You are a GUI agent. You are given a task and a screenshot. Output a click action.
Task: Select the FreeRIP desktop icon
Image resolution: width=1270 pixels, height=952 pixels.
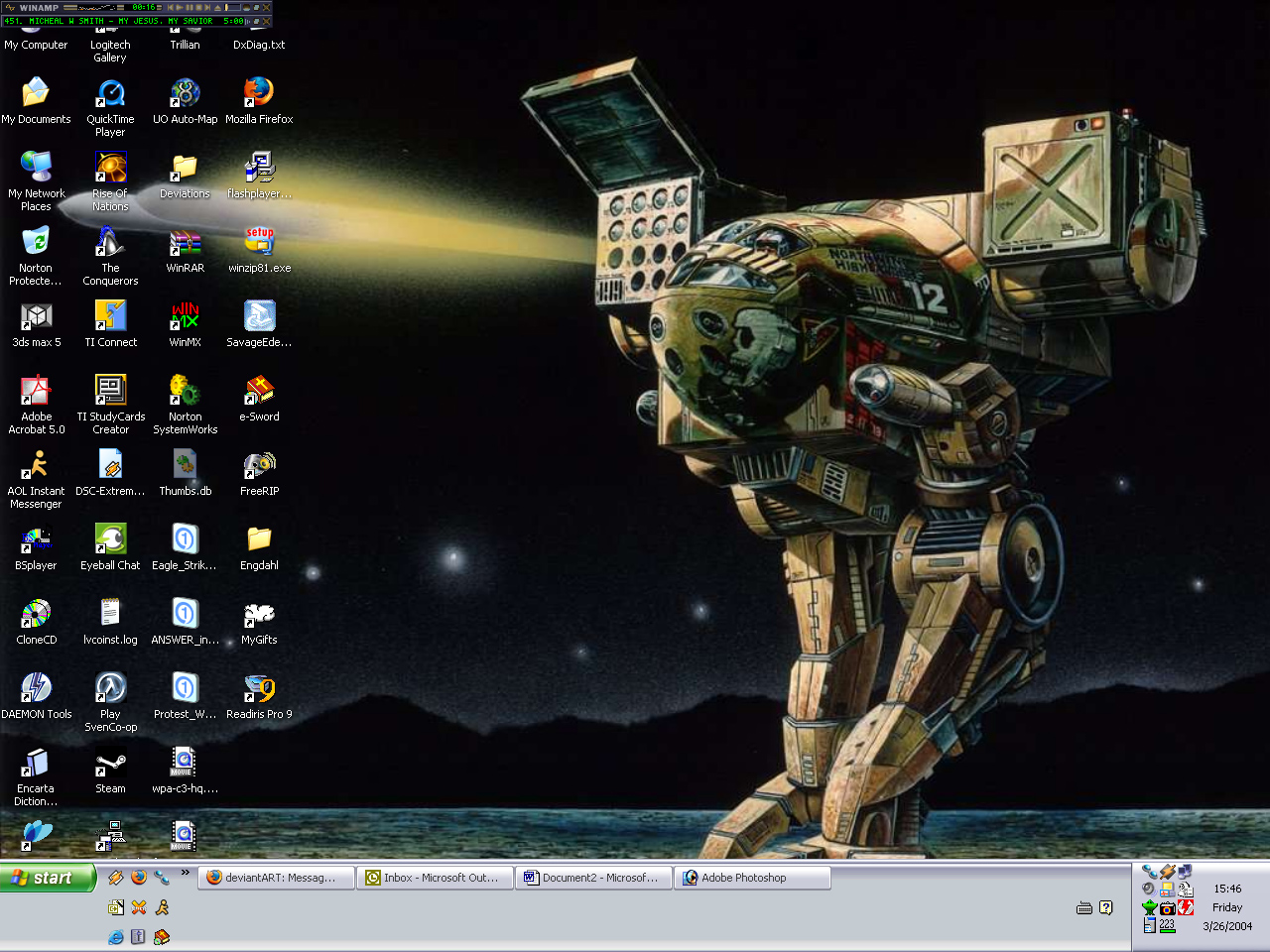pos(259,473)
